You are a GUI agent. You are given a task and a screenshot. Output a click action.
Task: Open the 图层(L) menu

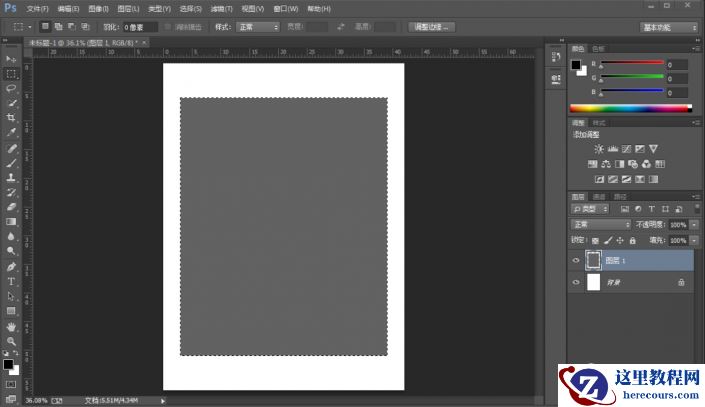pos(128,9)
